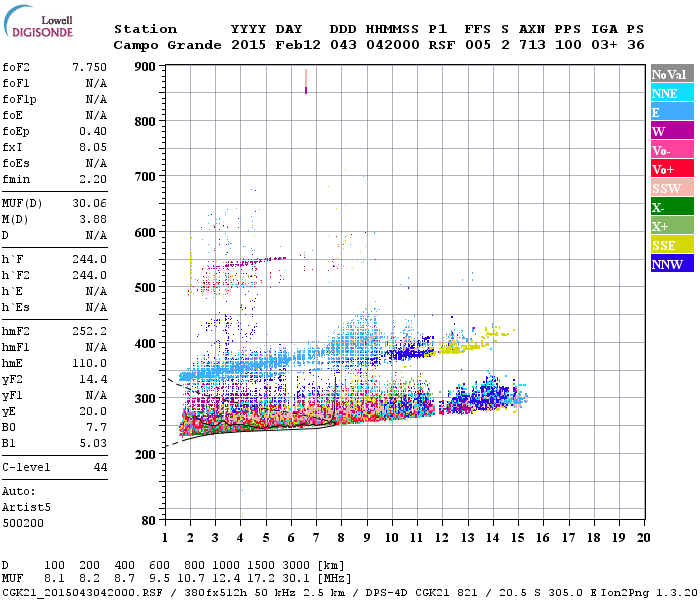700x600 pixels.
Task: Click the RSF program value
Action: 442,45
